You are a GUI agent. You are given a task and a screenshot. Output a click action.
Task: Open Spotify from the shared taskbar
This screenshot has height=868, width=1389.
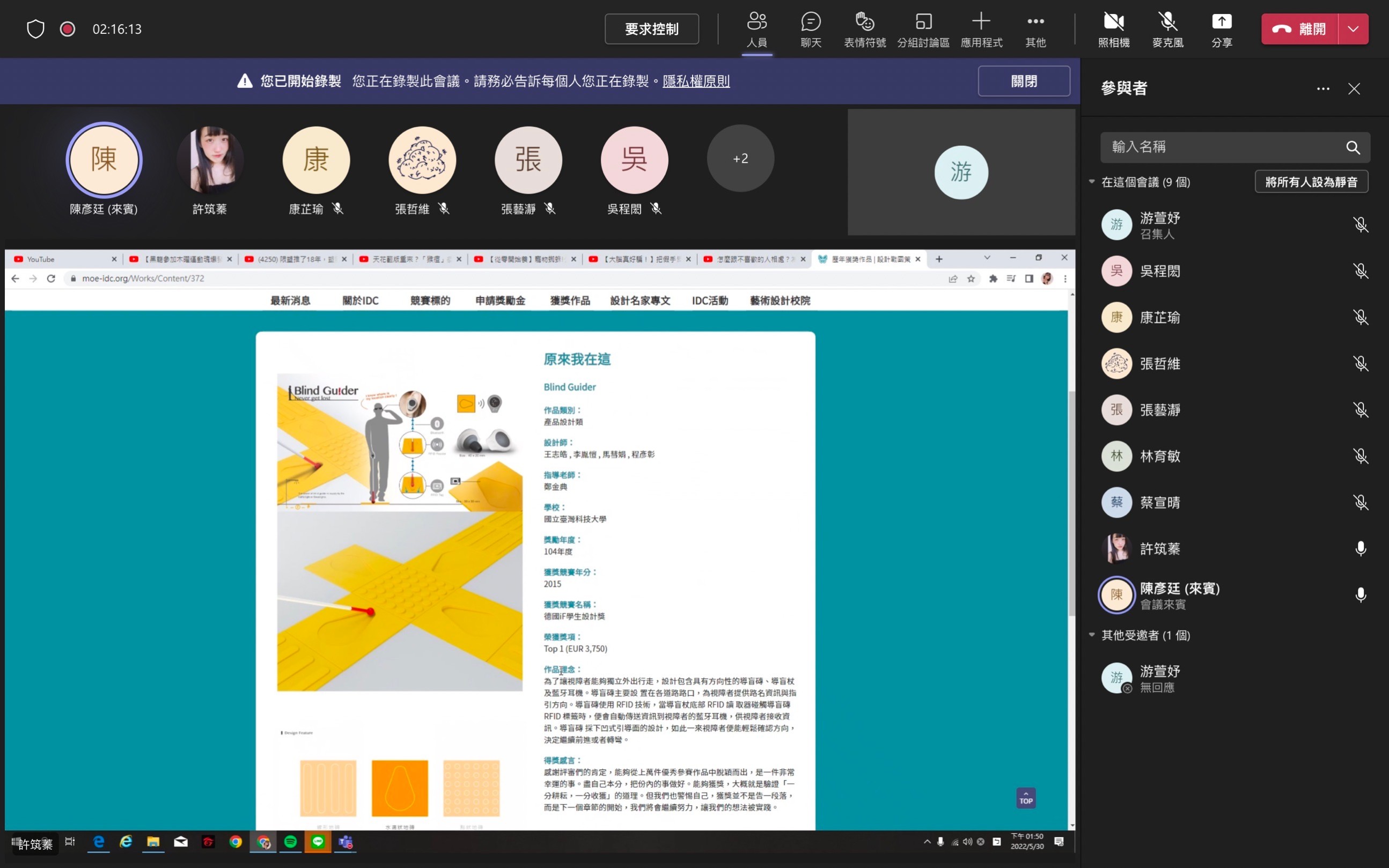coord(290,842)
